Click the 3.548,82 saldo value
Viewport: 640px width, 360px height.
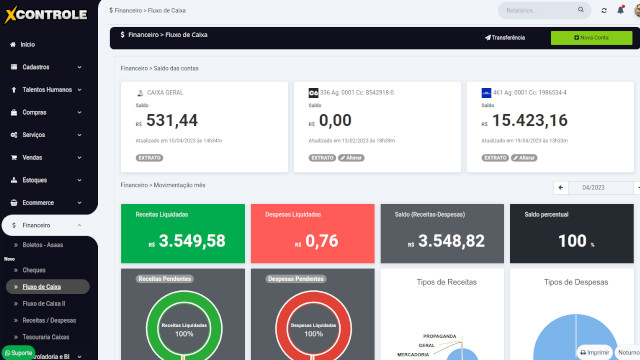tap(451, 241)
